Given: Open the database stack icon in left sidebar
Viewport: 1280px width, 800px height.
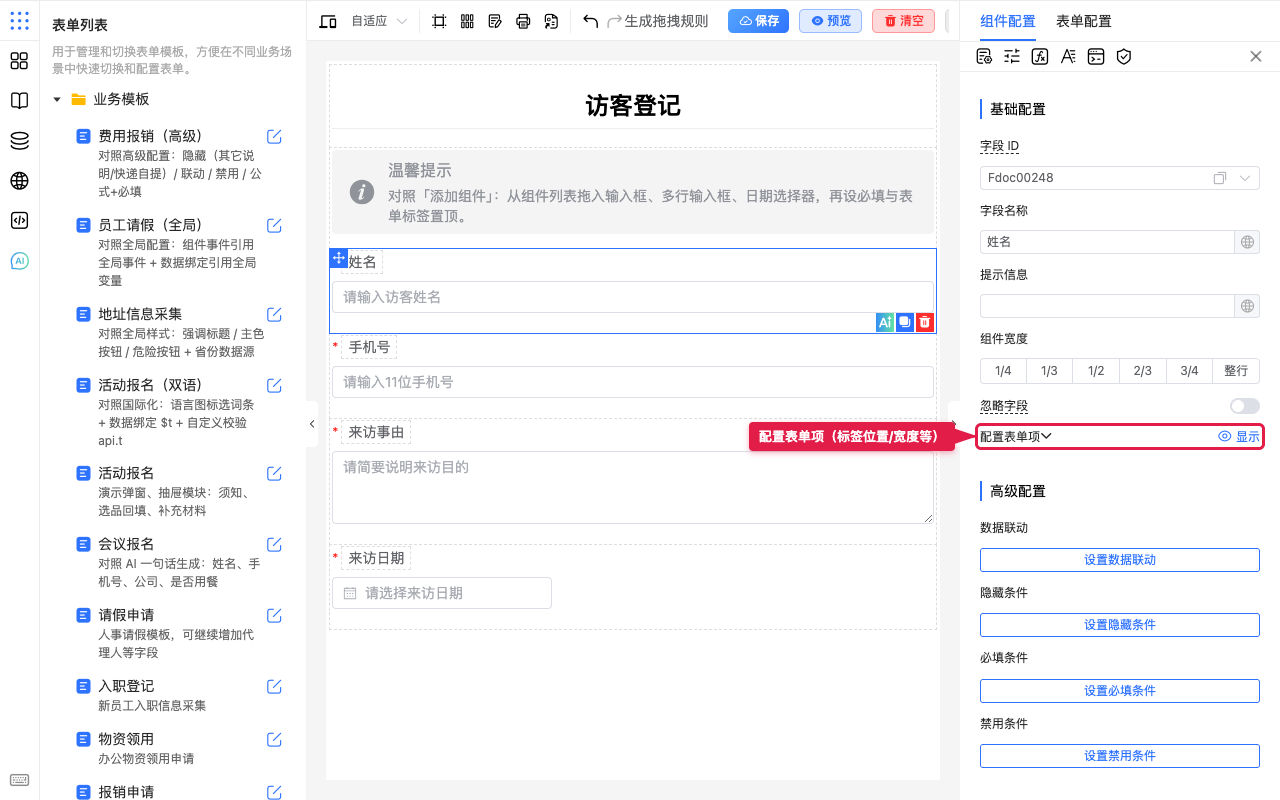Looking at the screenshot, I should click(19, 141).
